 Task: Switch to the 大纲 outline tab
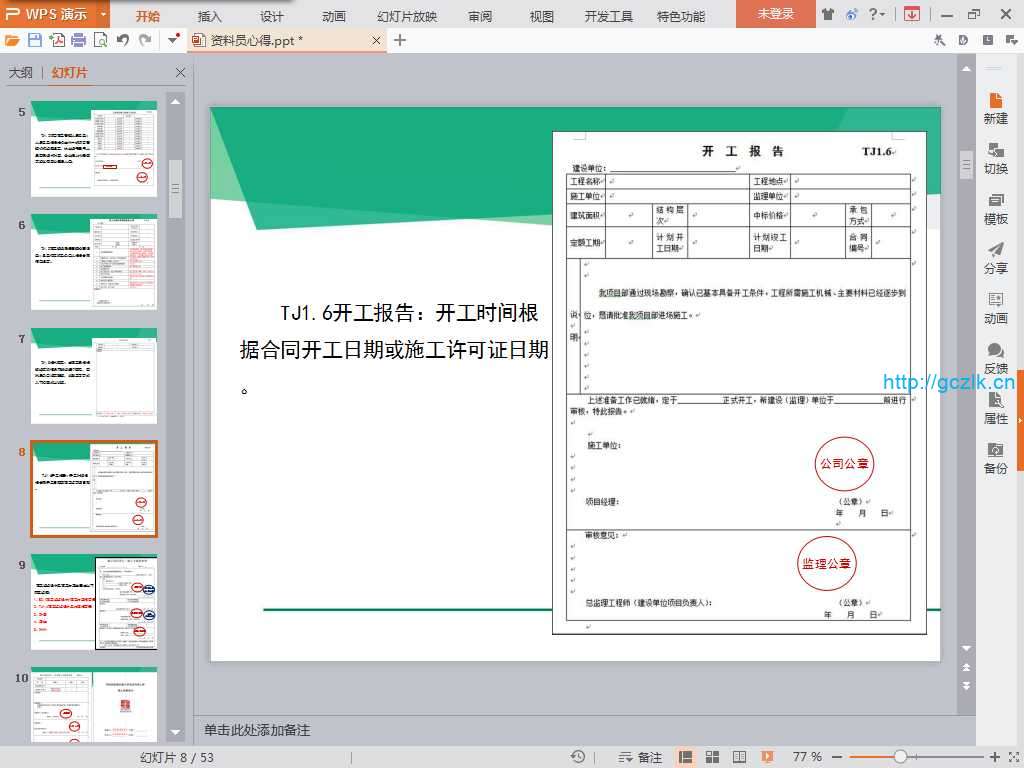tap(20, 73)
